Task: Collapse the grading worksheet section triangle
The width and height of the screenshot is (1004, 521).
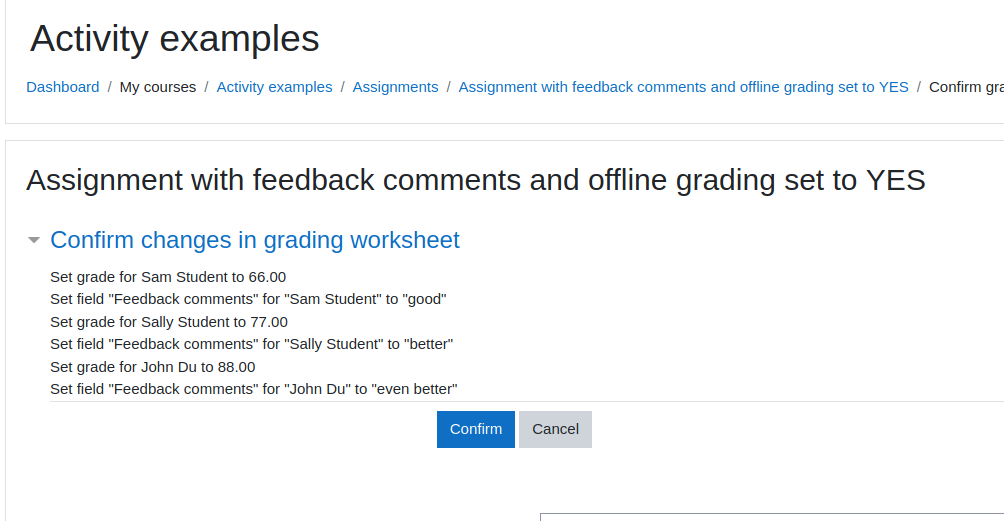Action: [34, 241]
